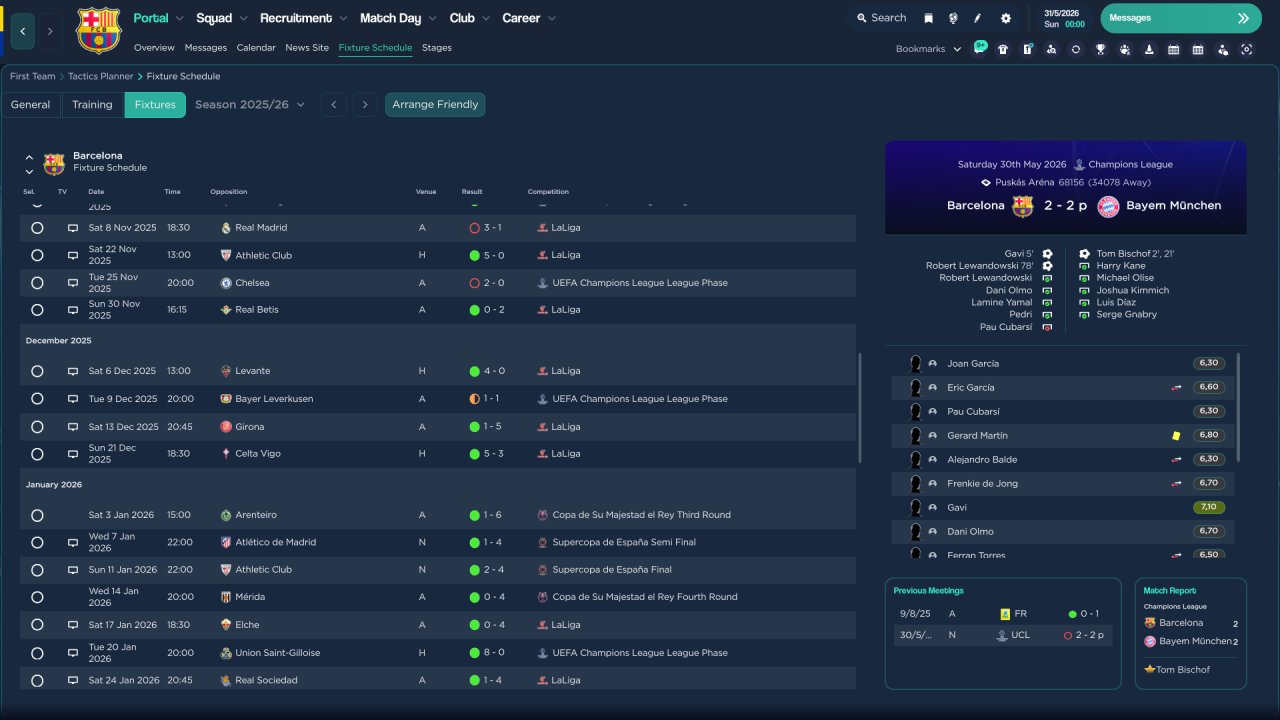The height and width of the screenshot is (720, 1280).
Task: Open the globe world icon
Action: point(953,18)
